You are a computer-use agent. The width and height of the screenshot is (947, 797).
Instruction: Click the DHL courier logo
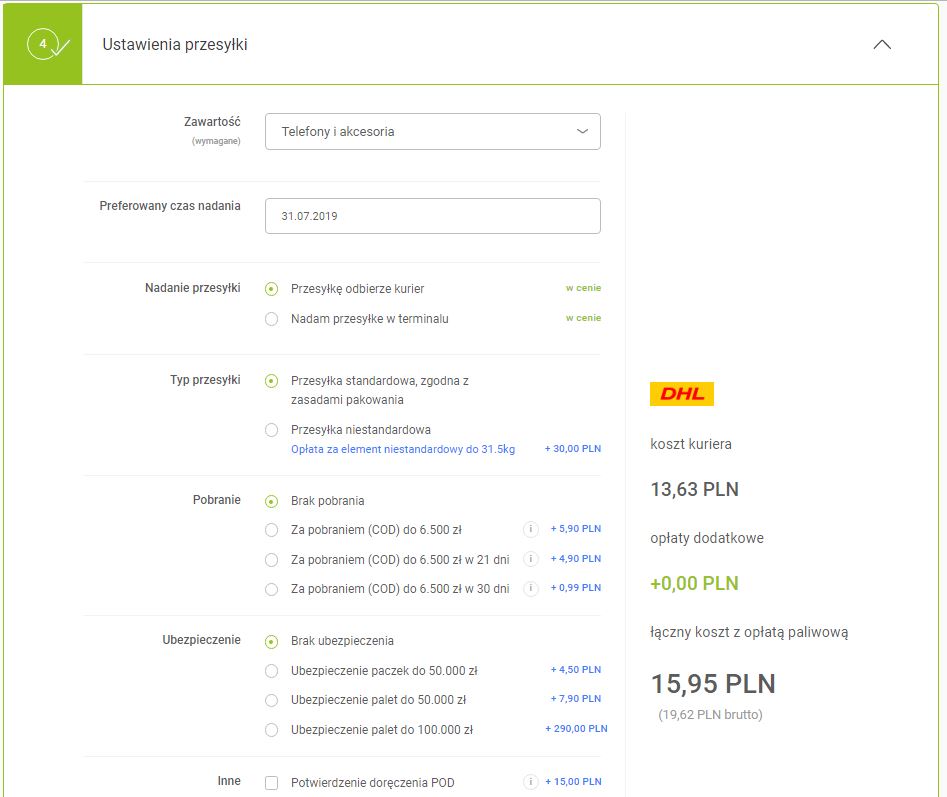(681, 394)
